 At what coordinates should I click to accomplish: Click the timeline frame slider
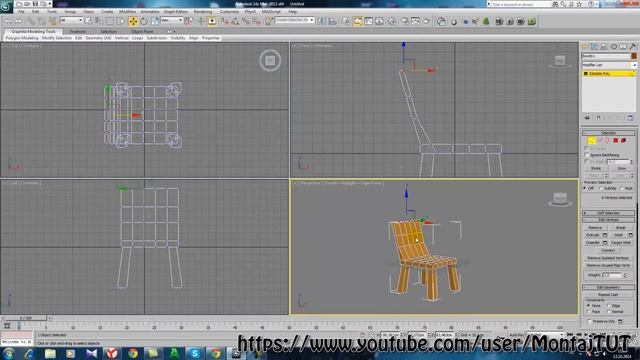click(25, 318)
